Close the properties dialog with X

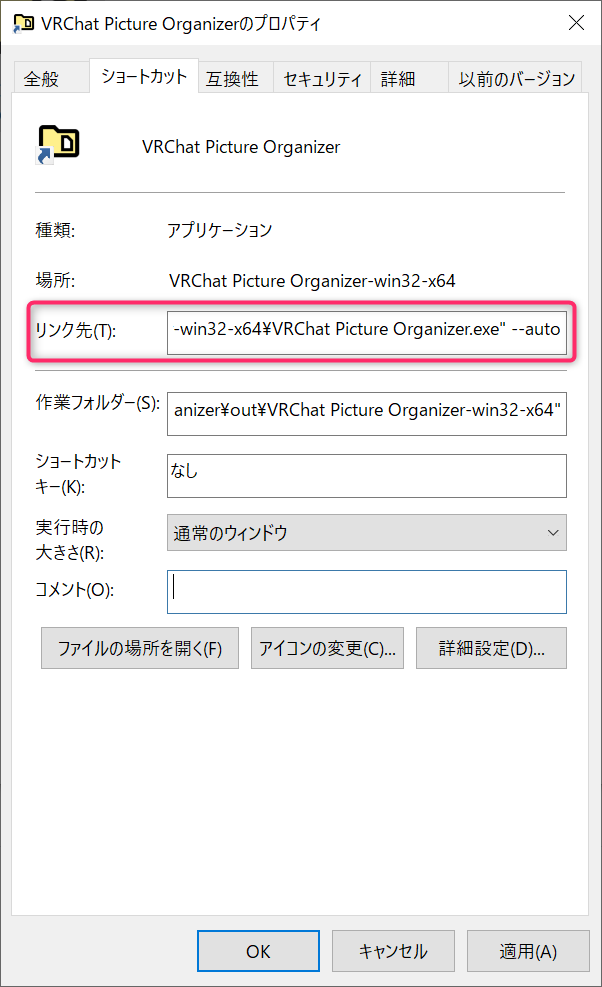click(x=576, y=23)
